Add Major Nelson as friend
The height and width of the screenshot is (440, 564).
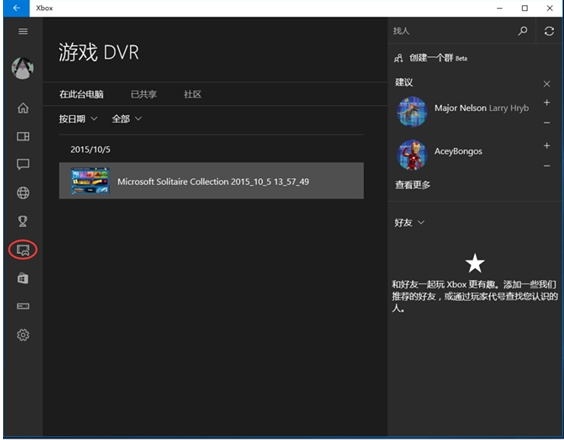pyautogui.click(x=547, y=103)
